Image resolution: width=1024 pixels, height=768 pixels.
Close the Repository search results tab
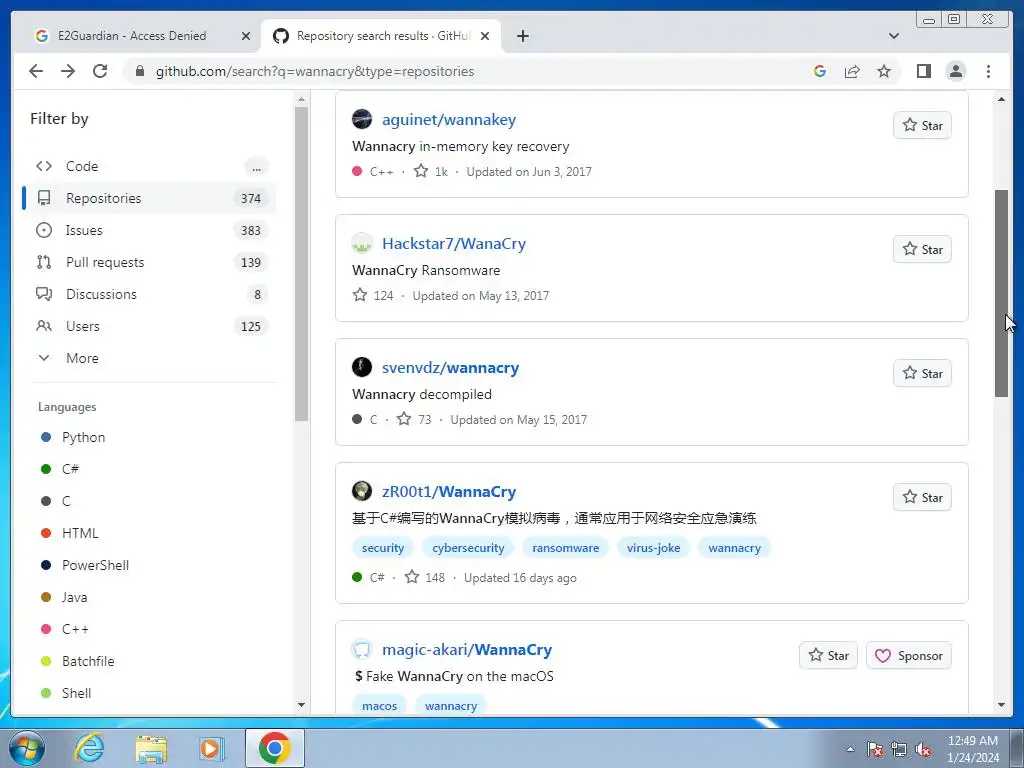click(485, 36)
